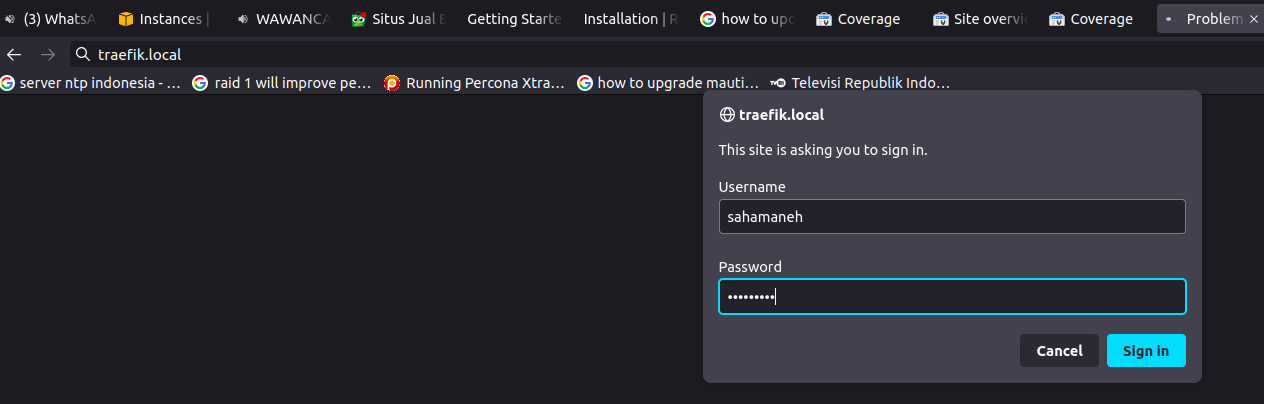Screen dimensions: 1264x404
Task: Switch to the WhatsApp tab
Action: (52, 19)
